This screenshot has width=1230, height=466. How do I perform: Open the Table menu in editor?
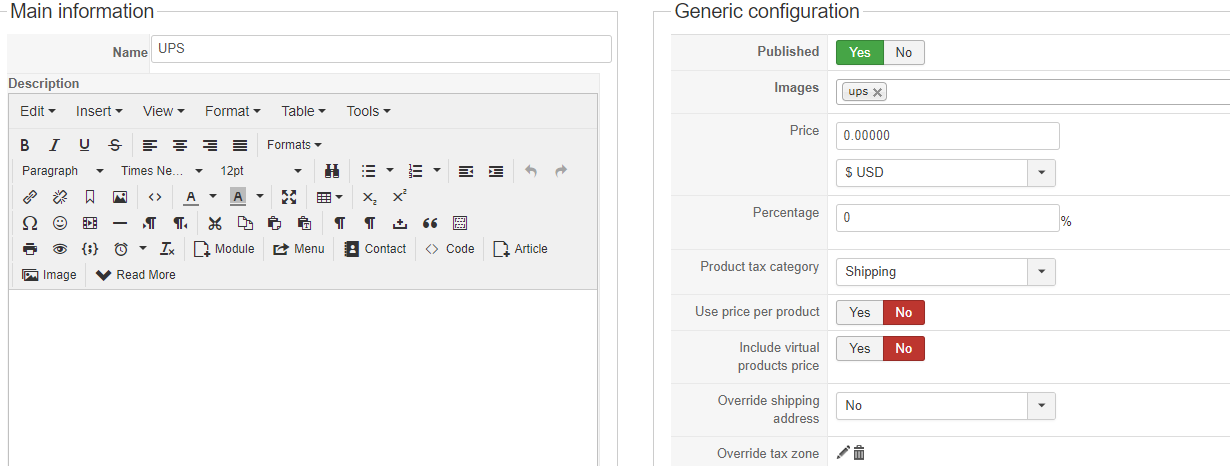[303, 111]
